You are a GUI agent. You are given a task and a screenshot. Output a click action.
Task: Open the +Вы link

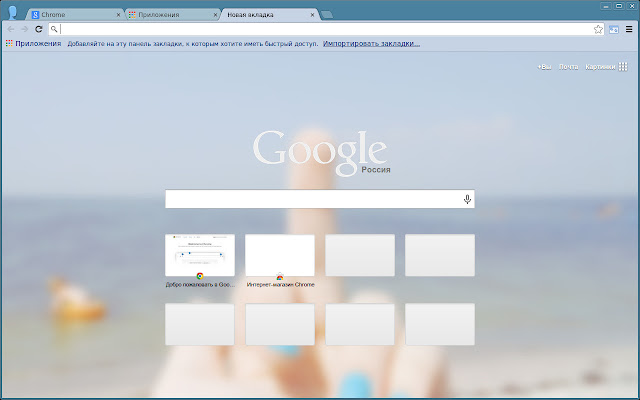coord(544,67)
